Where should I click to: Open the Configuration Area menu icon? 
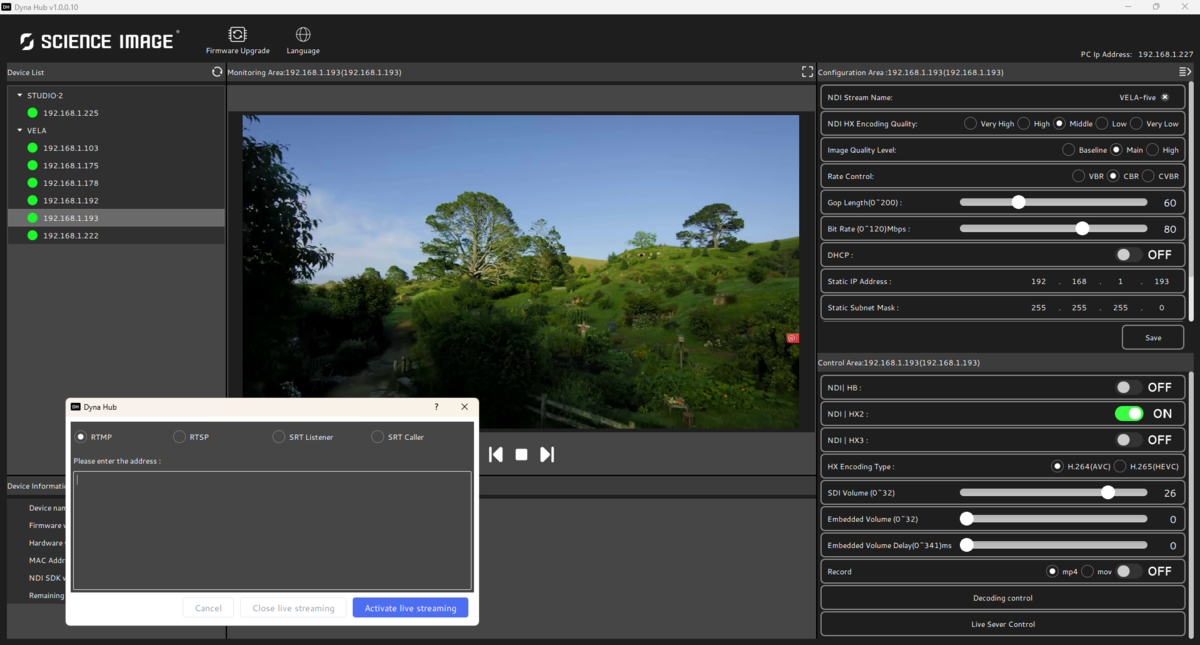point(1185,72)
